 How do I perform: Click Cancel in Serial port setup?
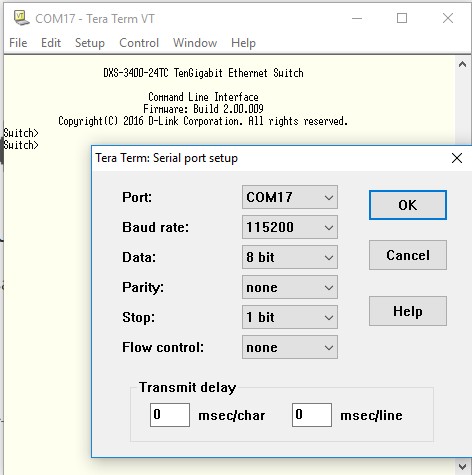click(x=408, y=255)
